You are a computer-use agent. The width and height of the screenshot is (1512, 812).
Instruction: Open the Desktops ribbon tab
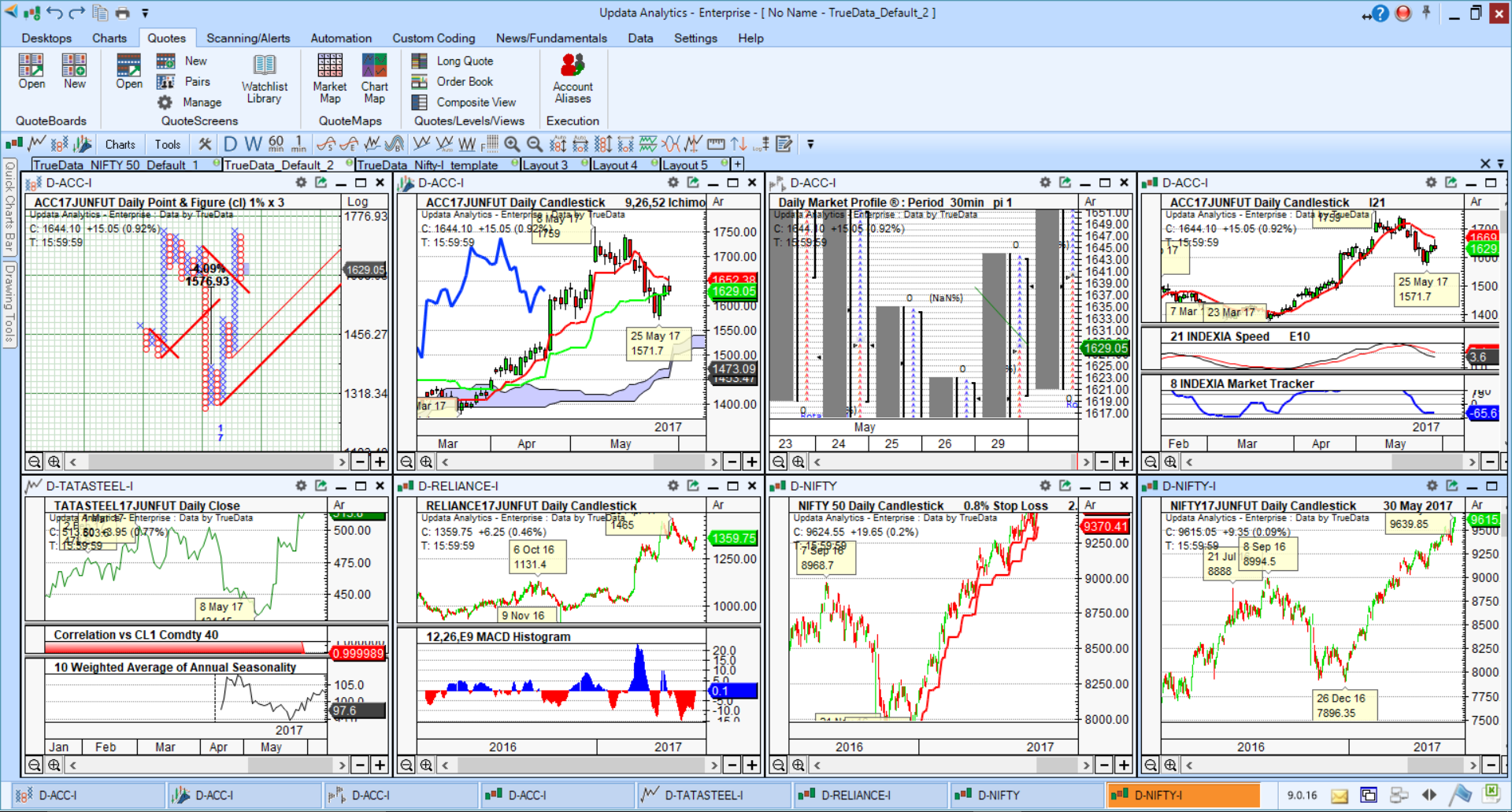tap(46, 38)
